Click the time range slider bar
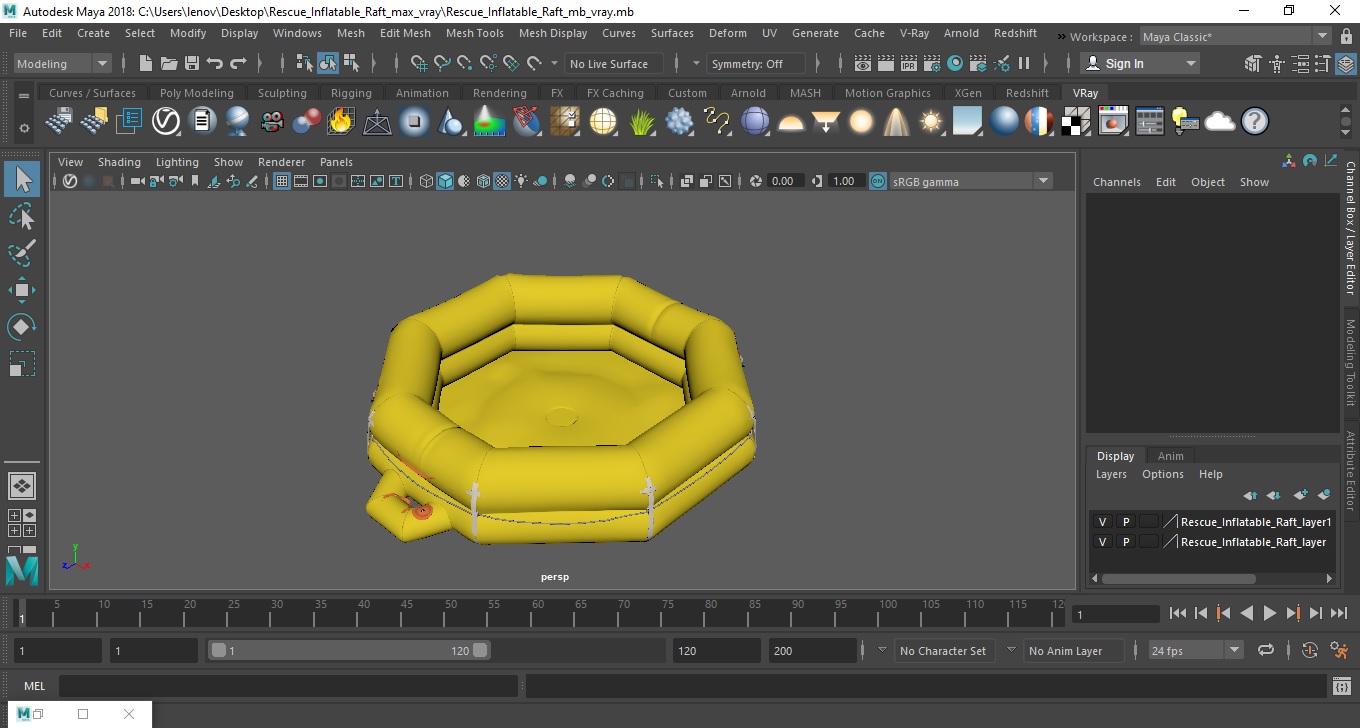The image size is (1360, 728). [349, 650]
